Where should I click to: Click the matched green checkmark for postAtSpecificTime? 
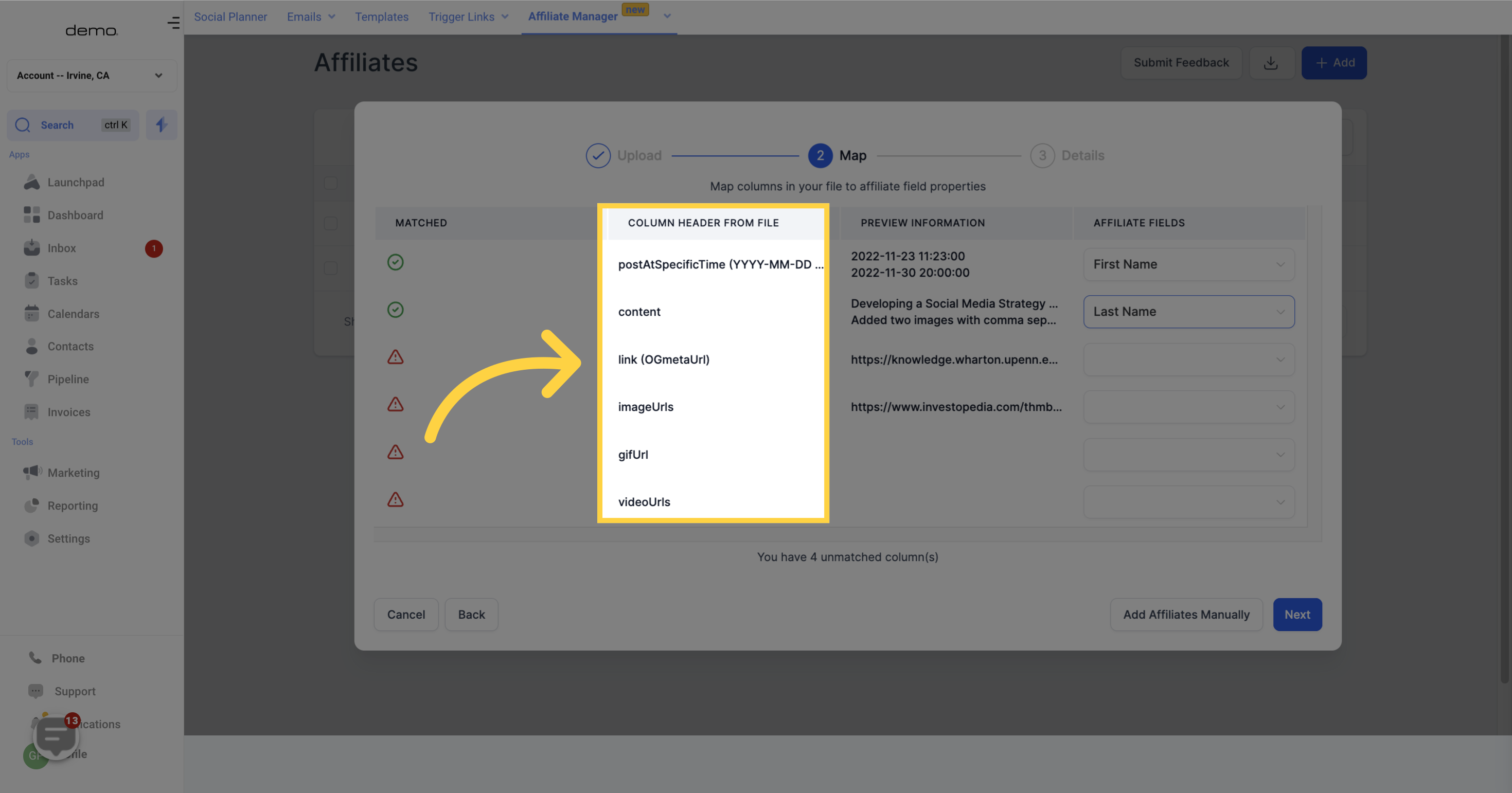point(395,263)
